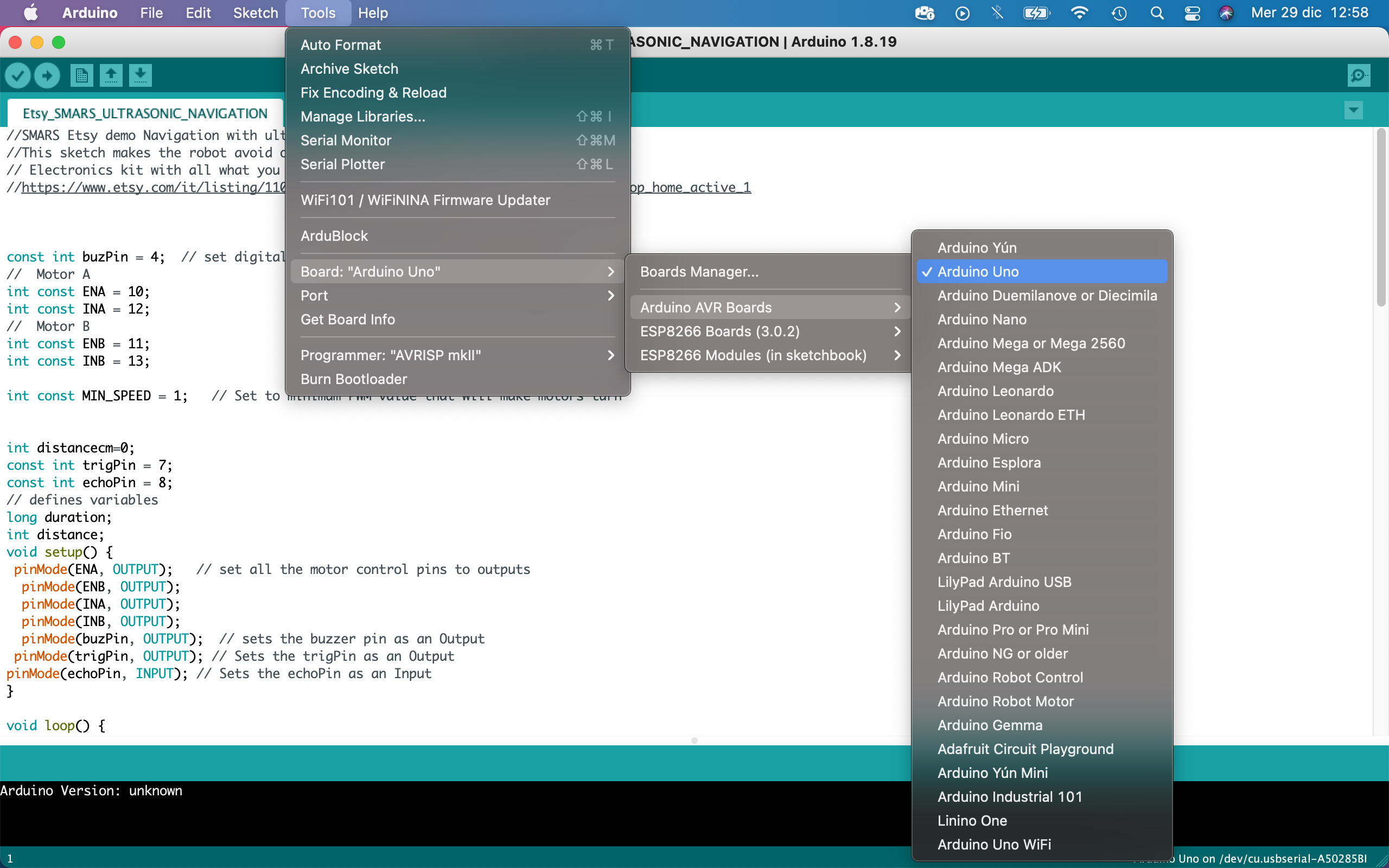The height and width of the screenshot is (868, 1389).
Task: Select Get Board Info
Action: (457, 319)
